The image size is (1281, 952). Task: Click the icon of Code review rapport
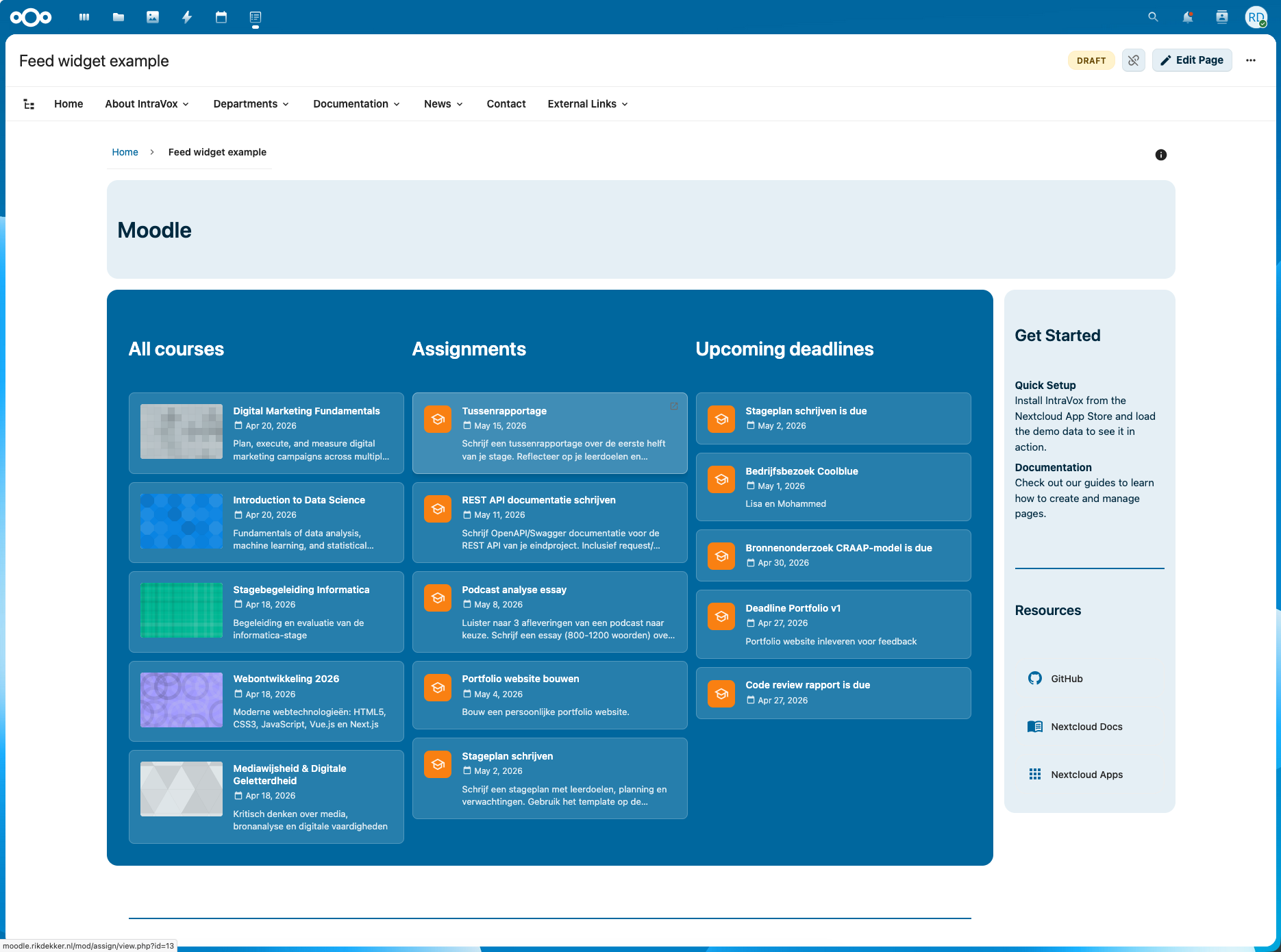point(721,693)
